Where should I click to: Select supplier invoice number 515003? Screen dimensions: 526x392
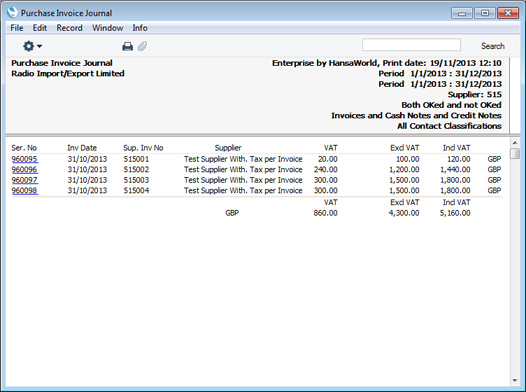(x=136, y=180)
